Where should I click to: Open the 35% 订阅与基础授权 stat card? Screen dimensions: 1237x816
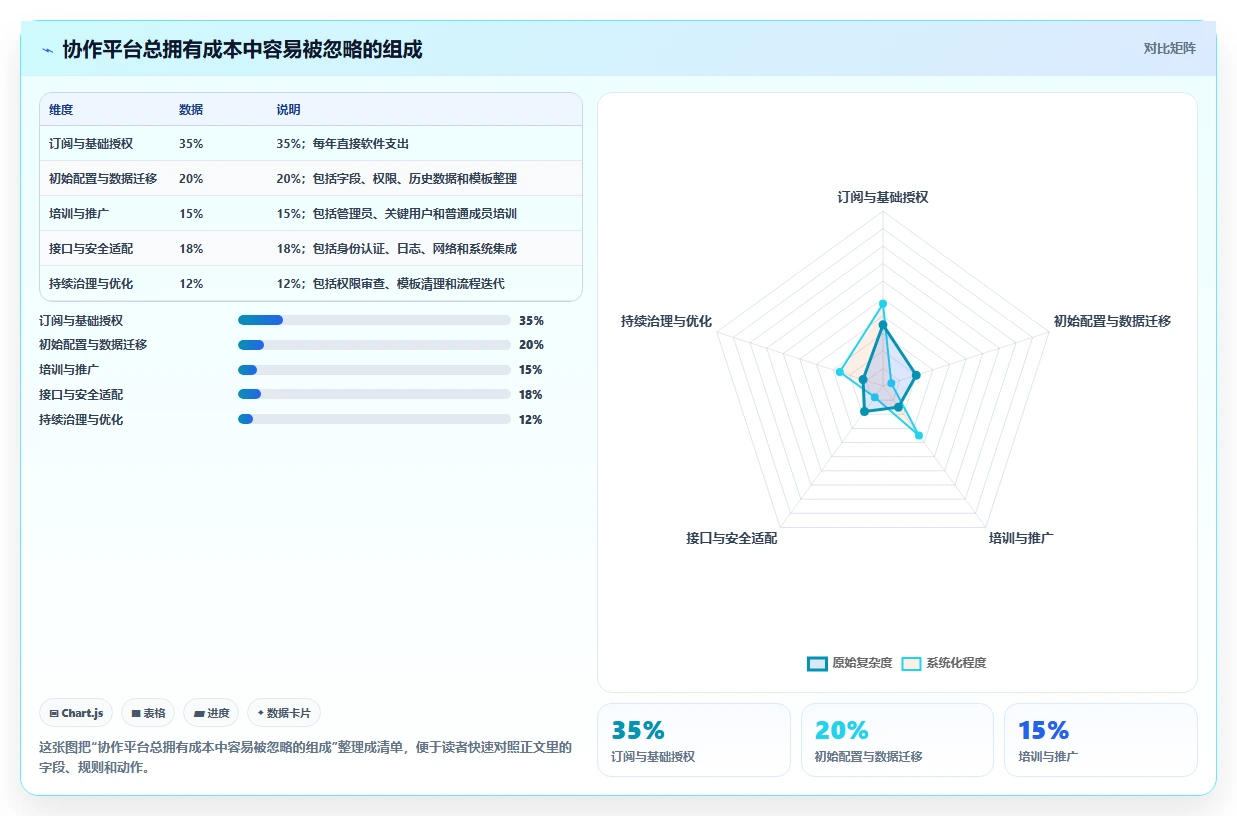693,740
